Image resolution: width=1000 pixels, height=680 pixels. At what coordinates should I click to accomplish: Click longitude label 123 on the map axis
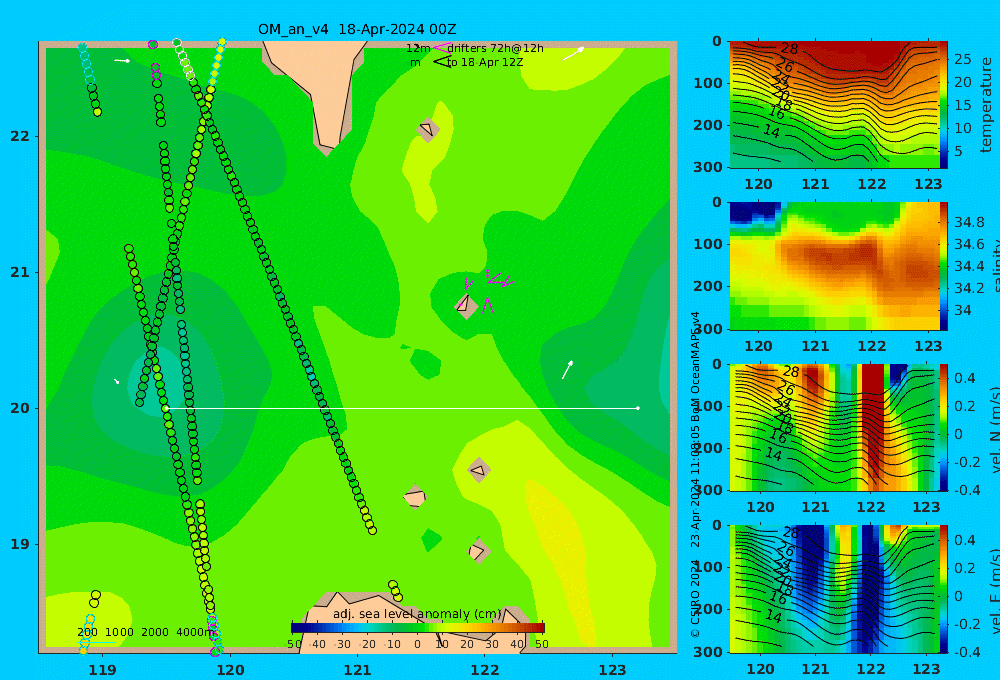coord(613,670)
